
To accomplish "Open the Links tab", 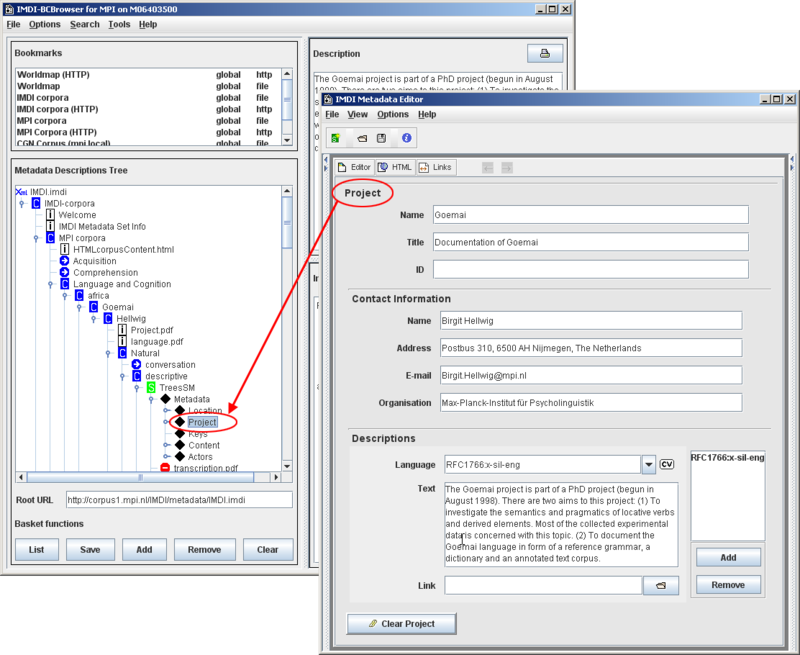I will 436,167.
